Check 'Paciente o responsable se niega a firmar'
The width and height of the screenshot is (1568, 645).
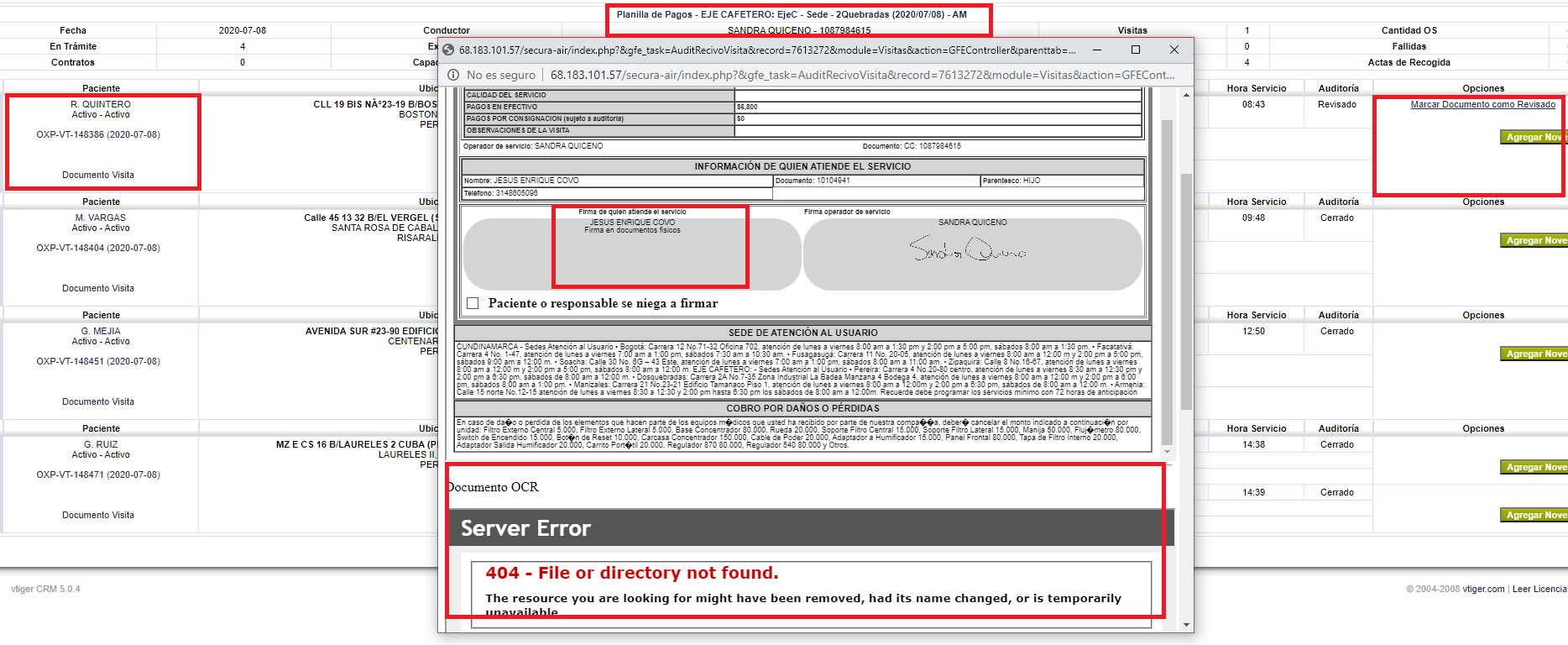473,303
